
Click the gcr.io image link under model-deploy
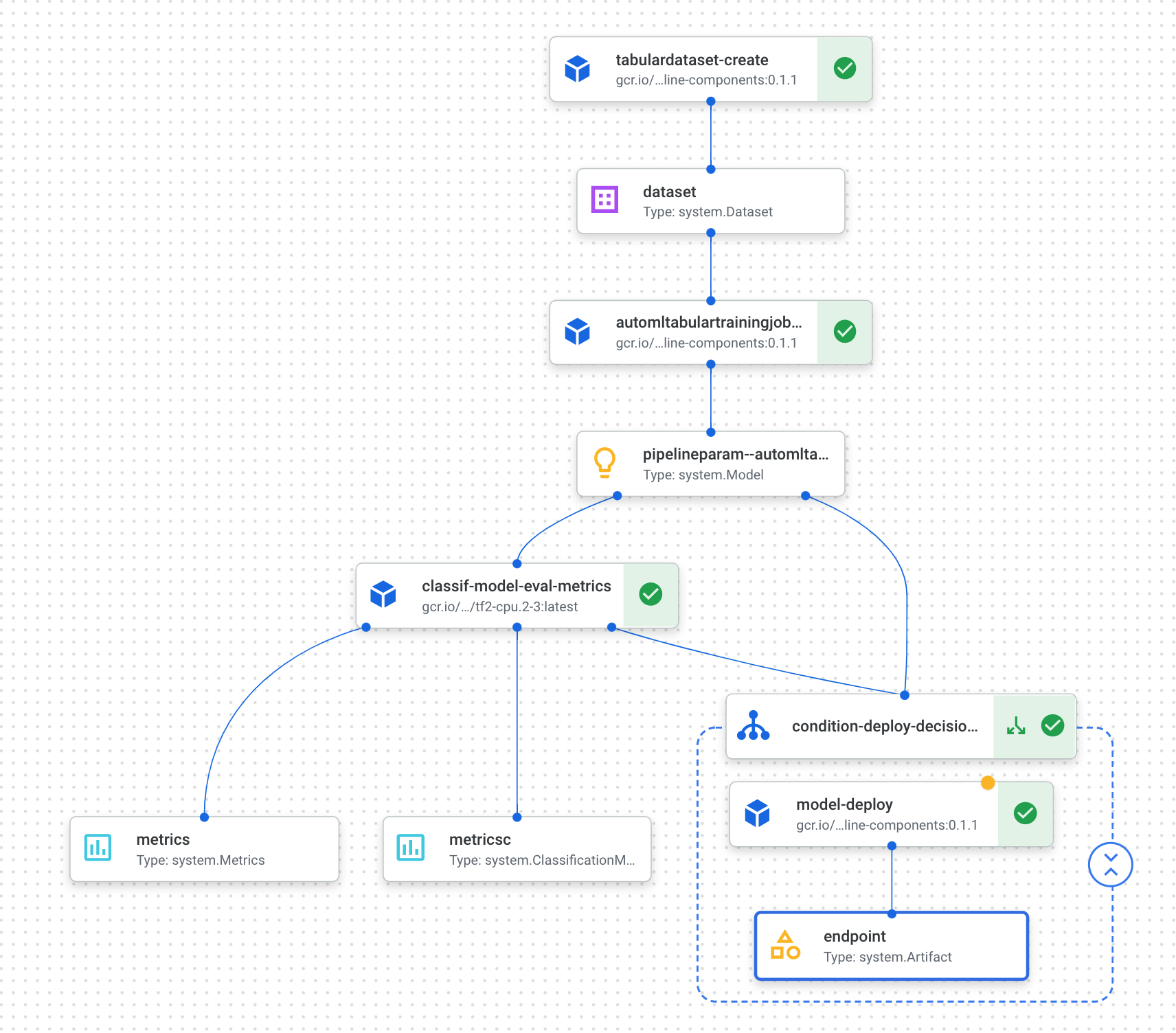pyautogui.click(x=886, y=825)
